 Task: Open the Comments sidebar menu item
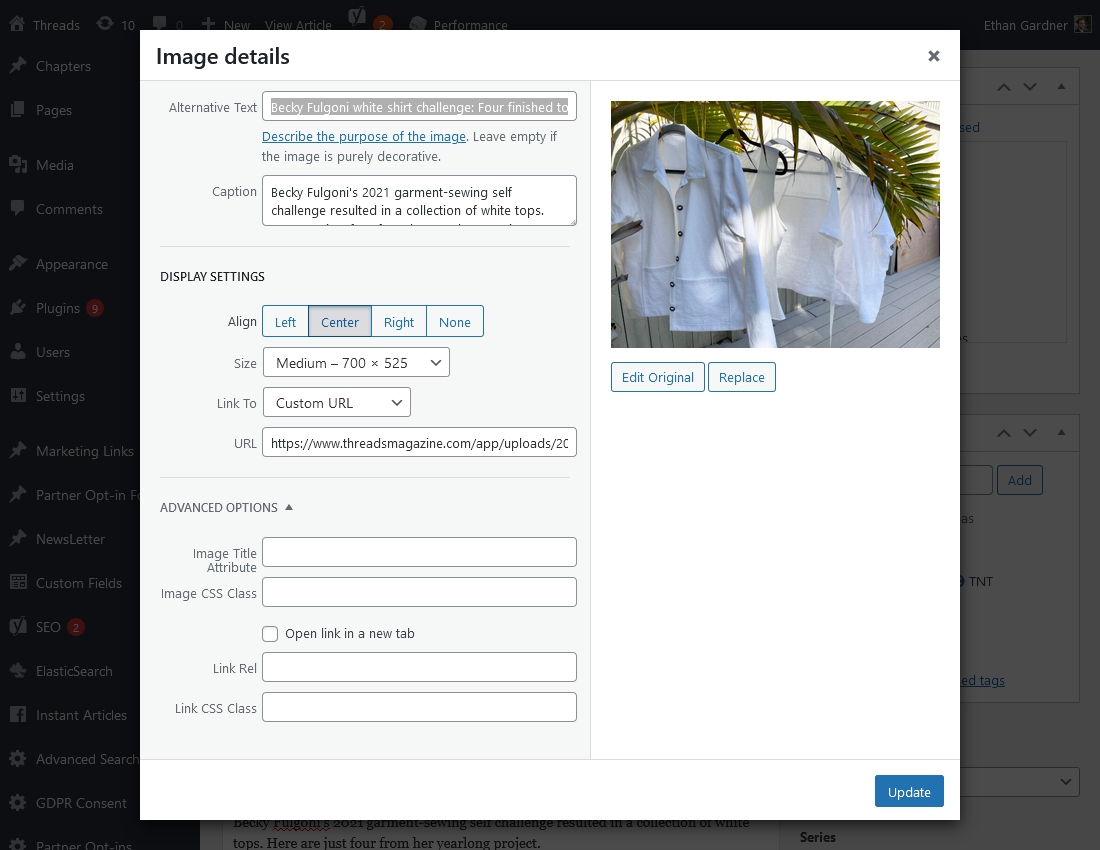click(69, 209)
